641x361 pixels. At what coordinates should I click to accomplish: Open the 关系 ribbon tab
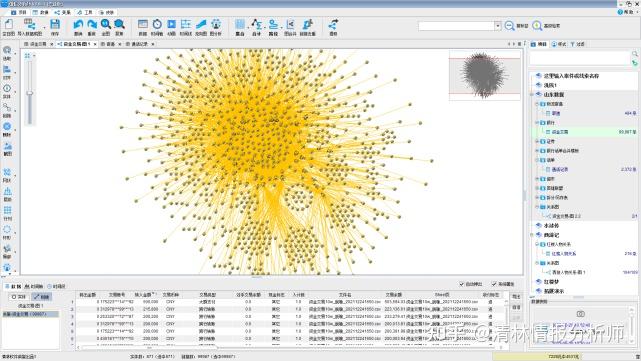point(63,13)
